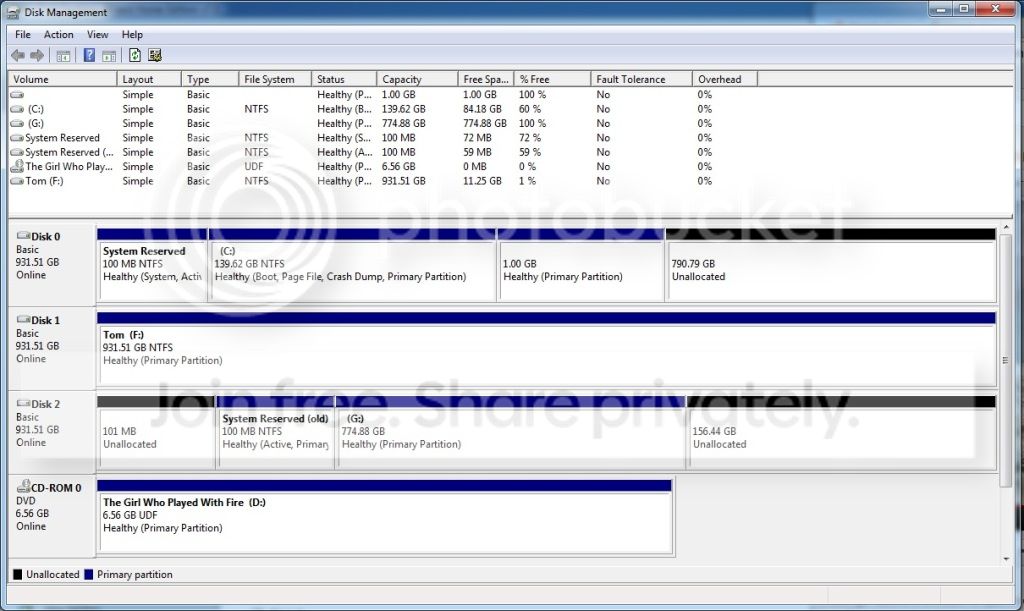Click the CD-ROM 0 drive icon
The image size is (1024, 611).
pos(24,486)
